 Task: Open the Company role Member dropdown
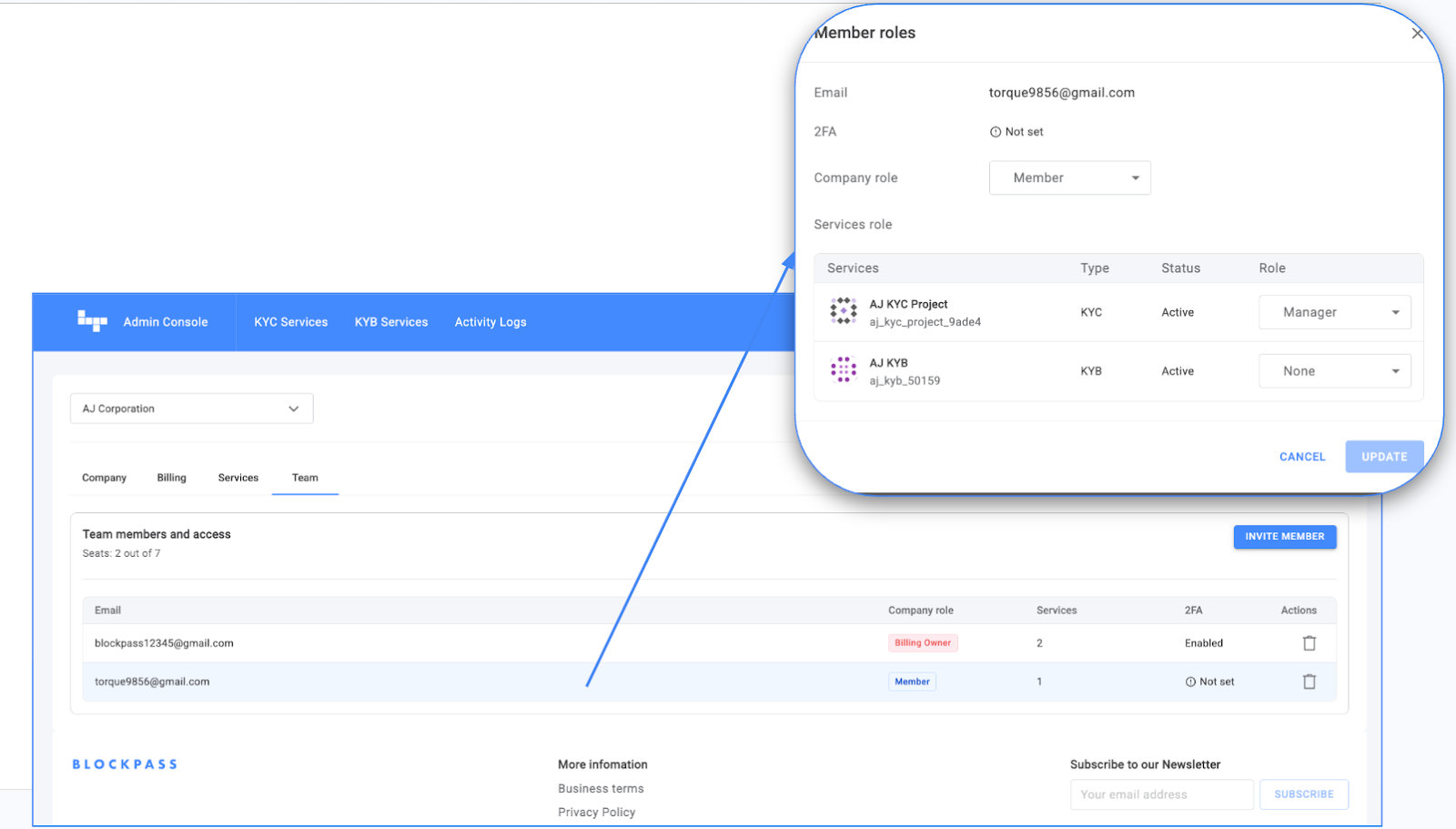coord(1069,178)
